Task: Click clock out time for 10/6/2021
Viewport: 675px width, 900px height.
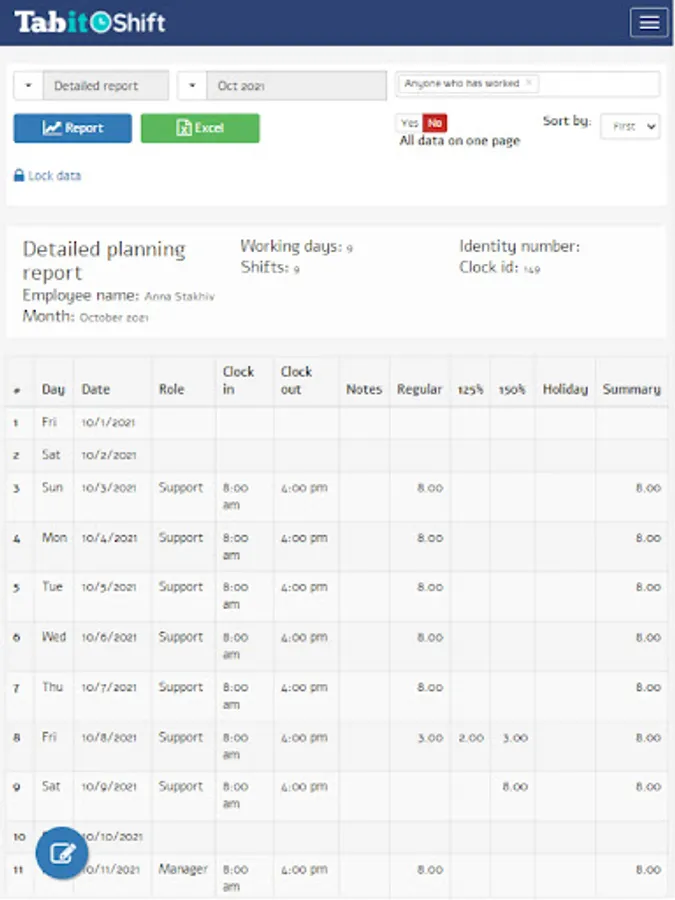Action: coord(304,637)
